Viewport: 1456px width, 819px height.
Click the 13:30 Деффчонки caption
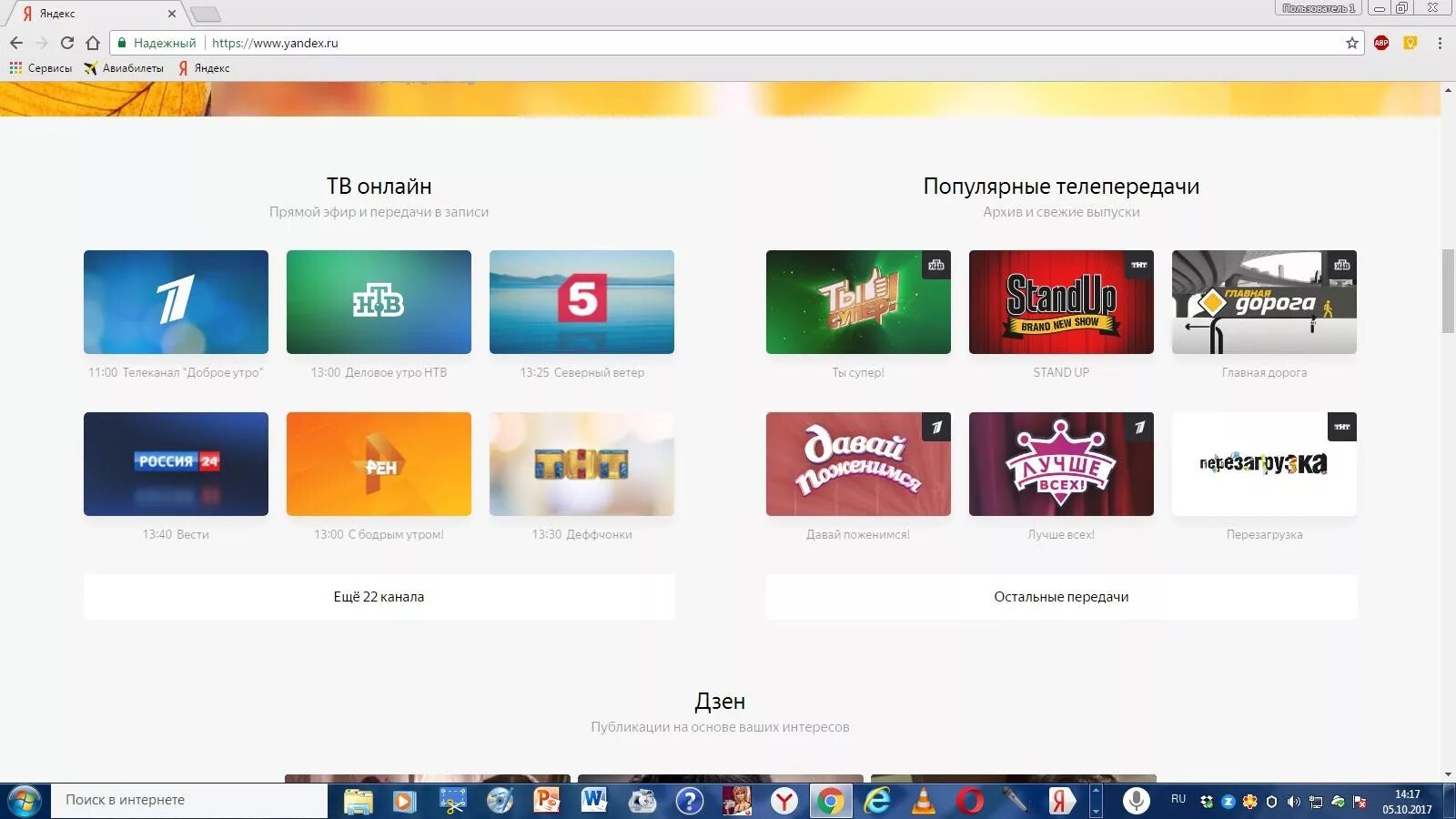[581, 534]
